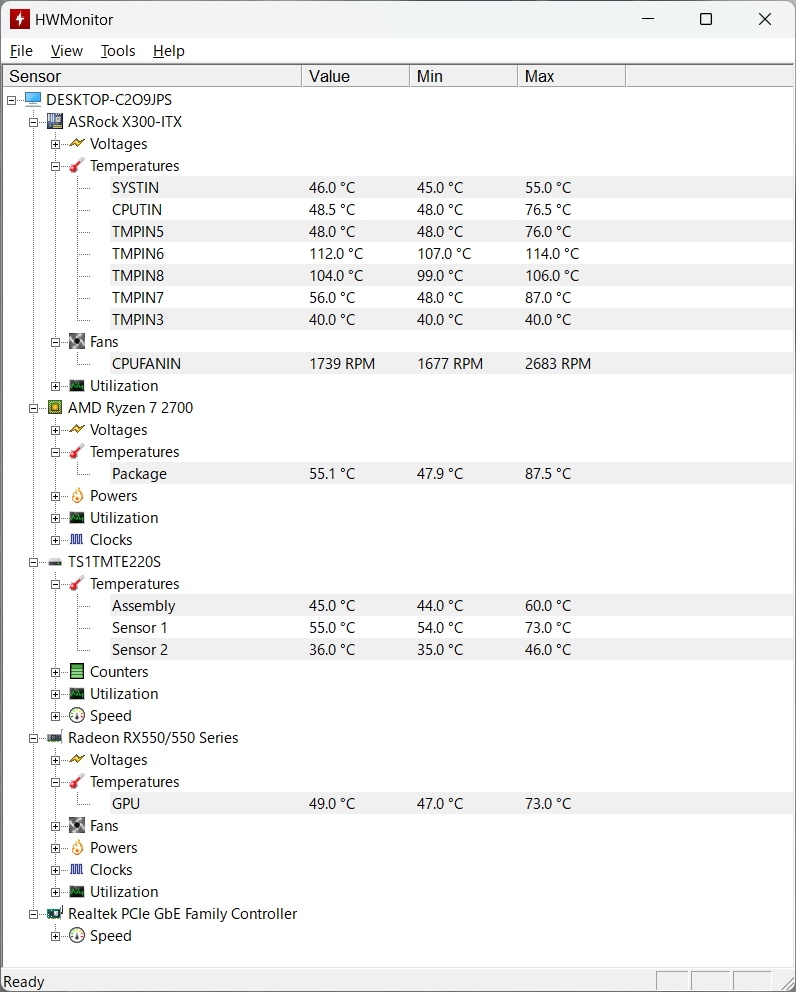Click the flame icon next to Ryzen Powers
The width and height of the screenshot is (796, 992).
tap(77, 495)
